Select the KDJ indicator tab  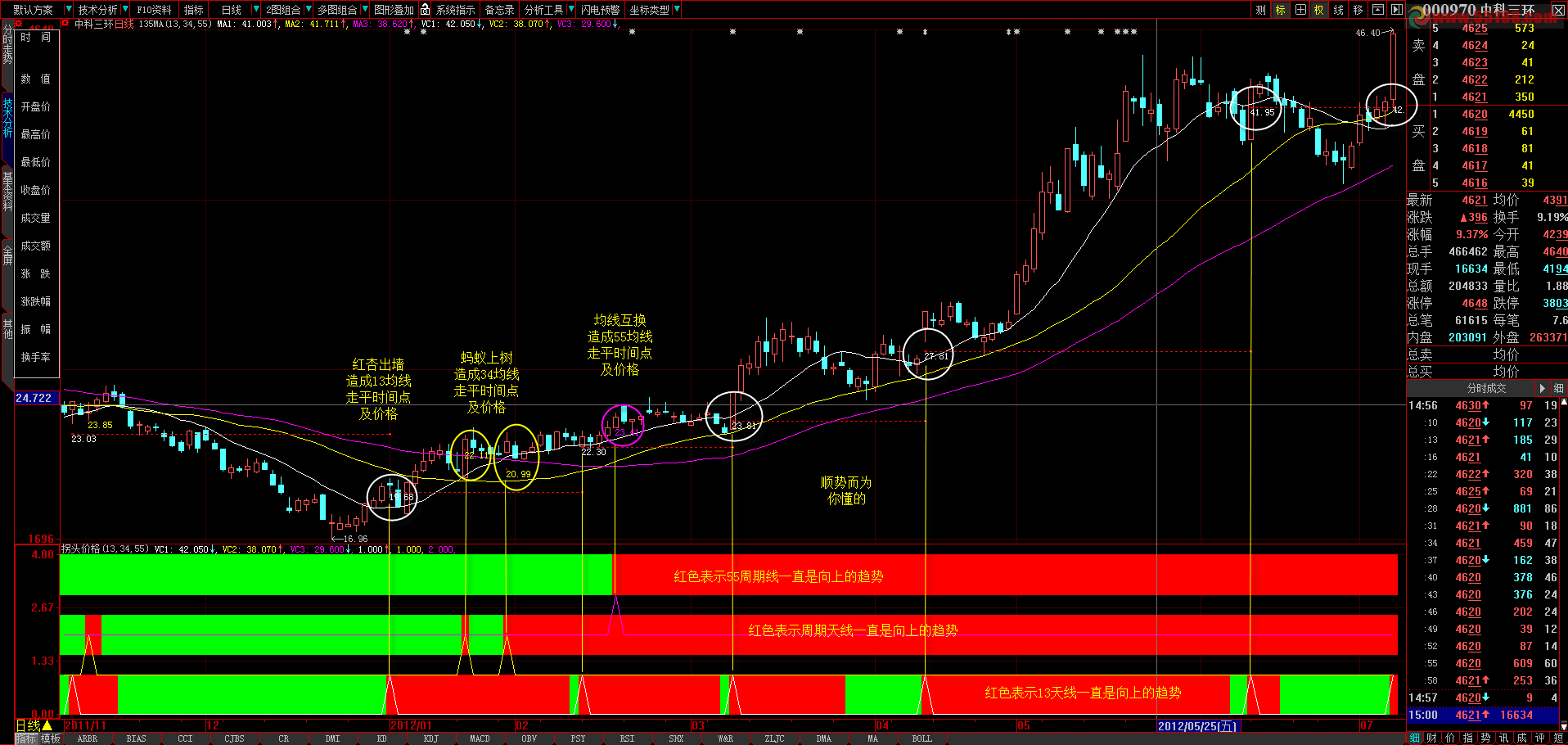point(431,738)
